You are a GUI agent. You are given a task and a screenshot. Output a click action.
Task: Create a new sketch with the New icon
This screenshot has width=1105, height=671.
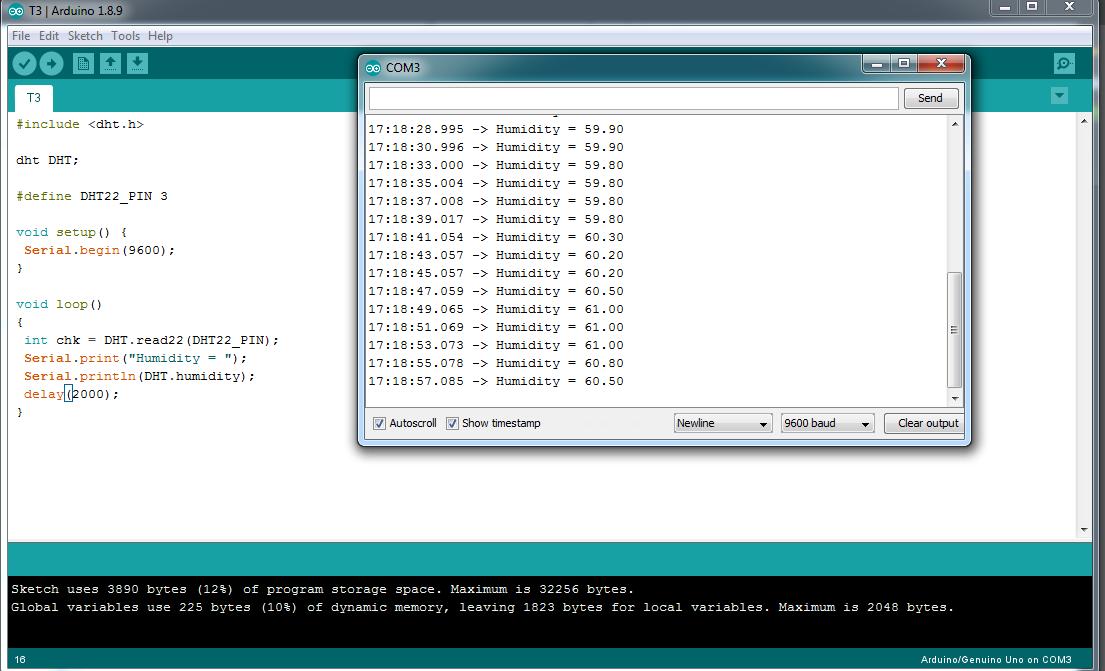click(x=83, y=64)
